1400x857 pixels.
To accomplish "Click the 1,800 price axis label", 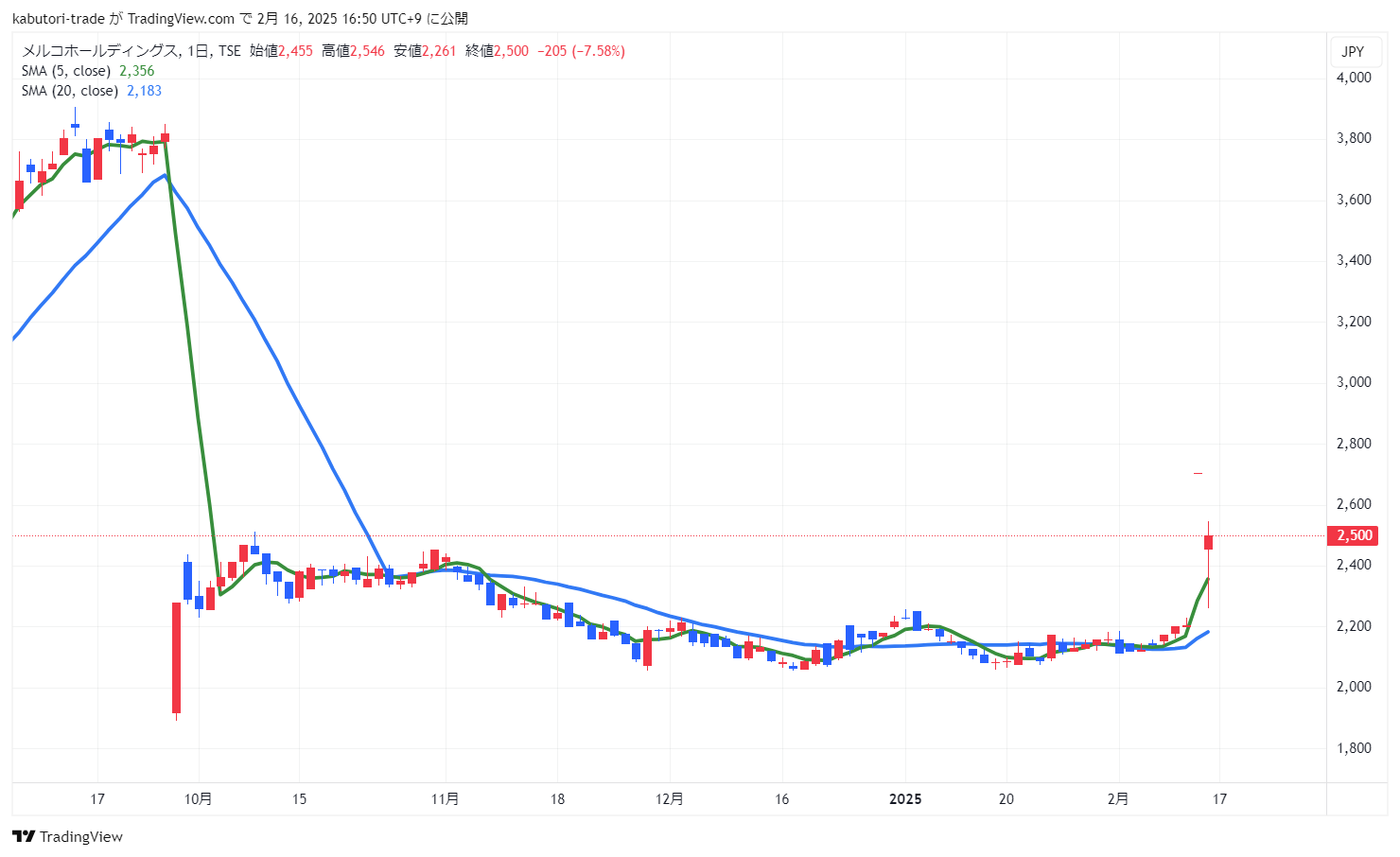I will [1354, 748].
